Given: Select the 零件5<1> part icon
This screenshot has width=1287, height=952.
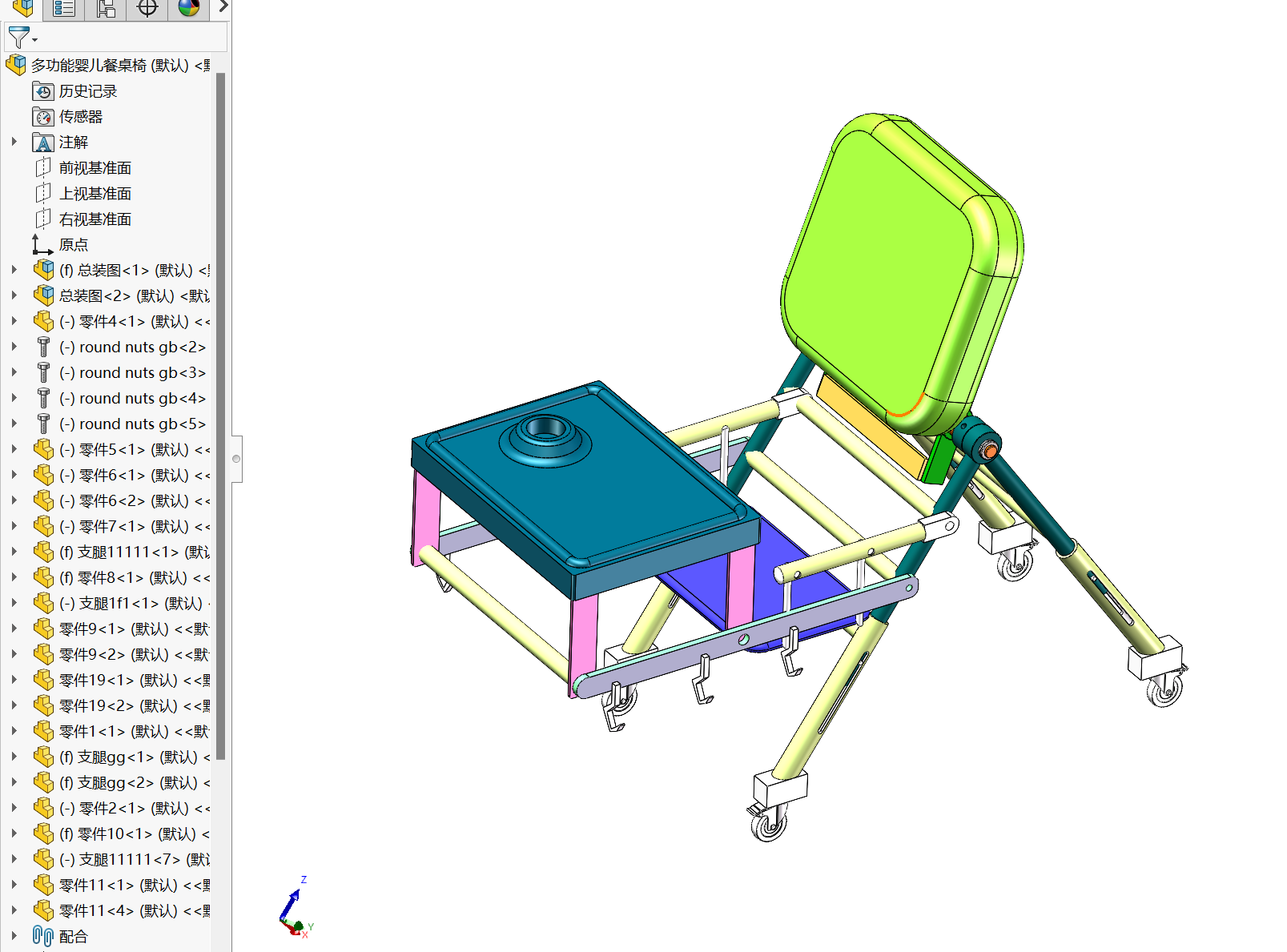Looking at the screenshot, I should click(44, 449).
